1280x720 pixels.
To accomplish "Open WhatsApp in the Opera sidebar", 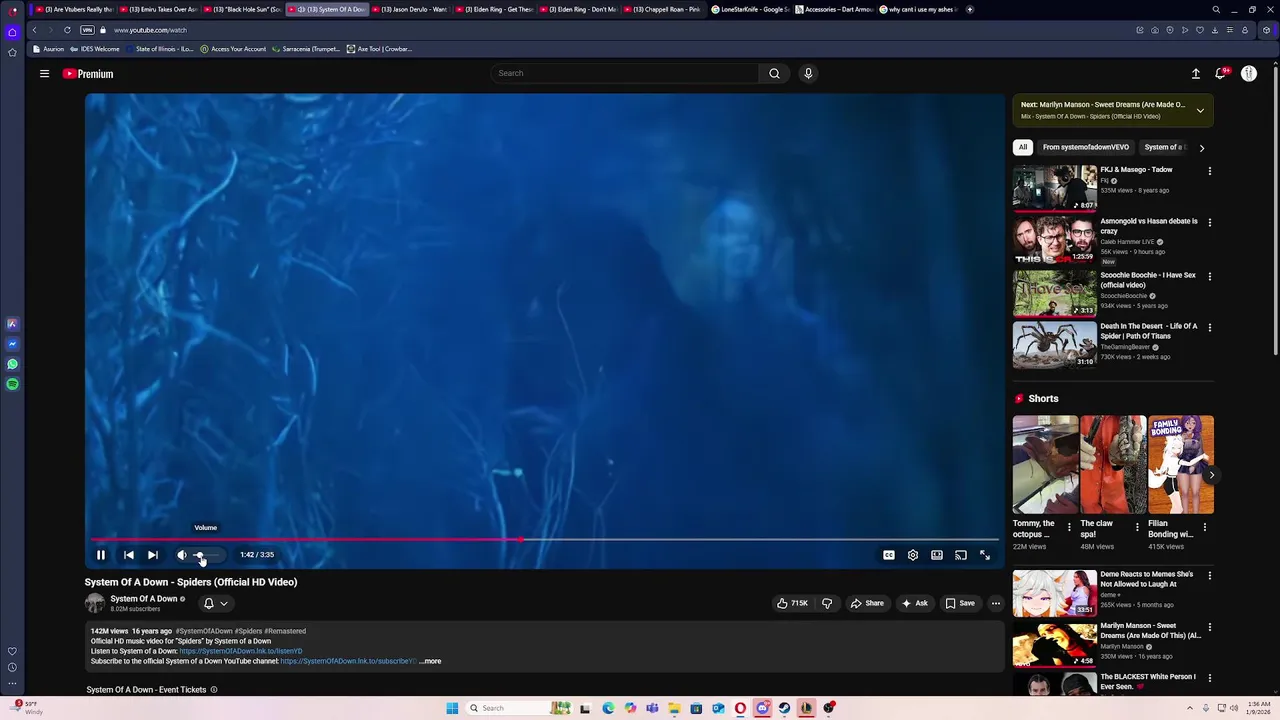I will [12, 364].
